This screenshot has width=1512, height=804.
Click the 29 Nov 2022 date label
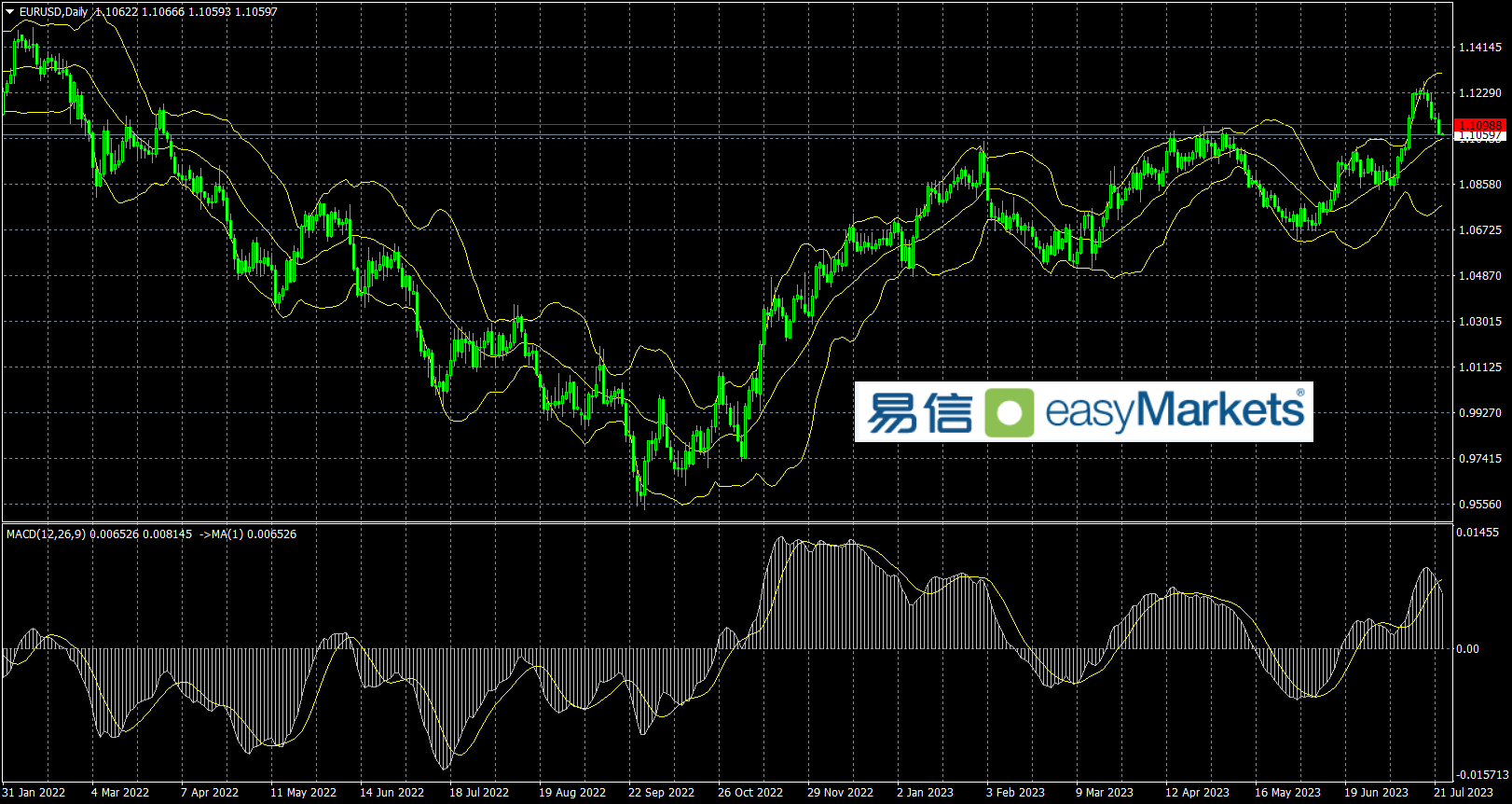[x=841, y=793]
